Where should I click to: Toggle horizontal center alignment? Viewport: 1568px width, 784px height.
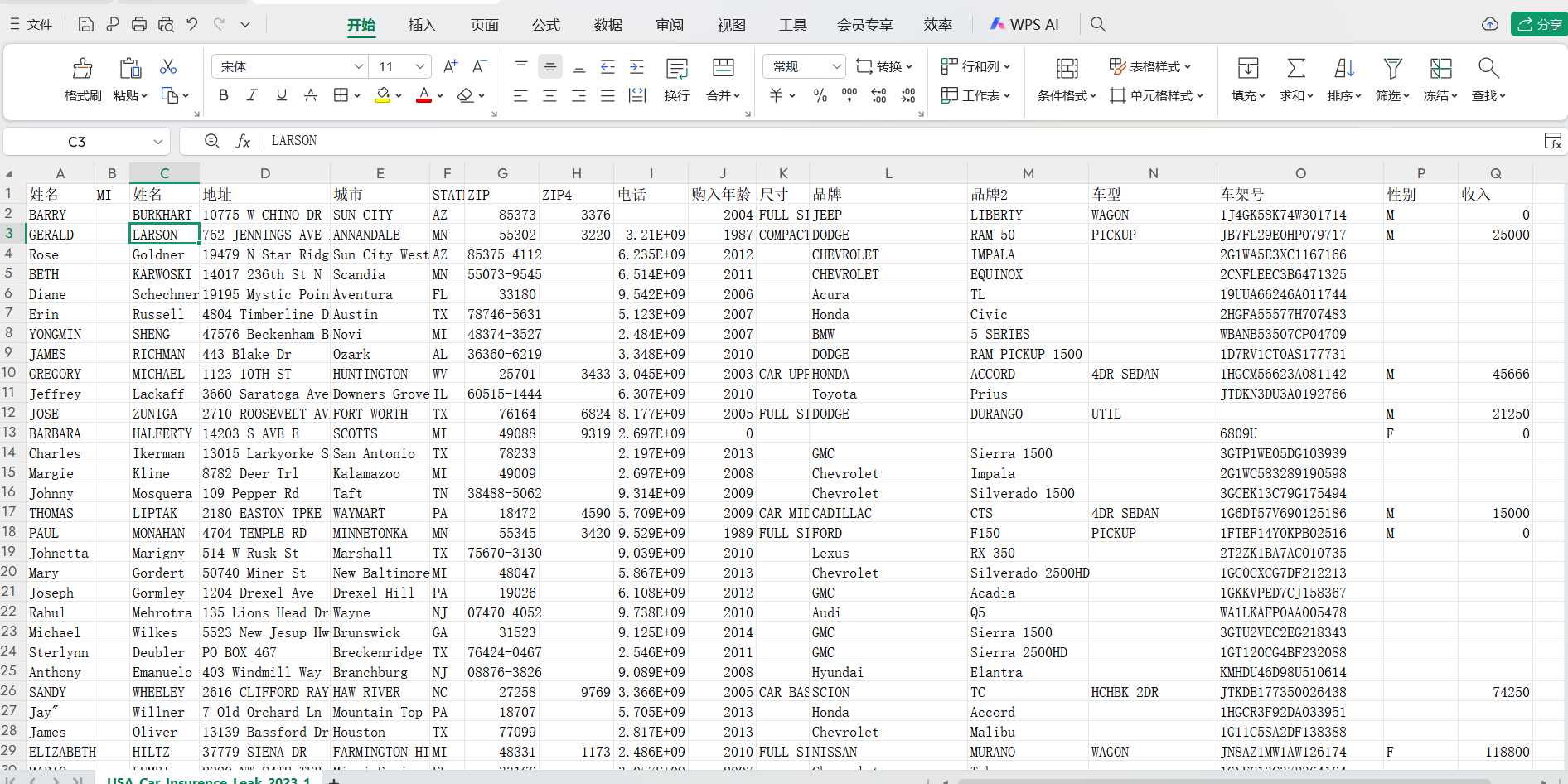point(549,95)
